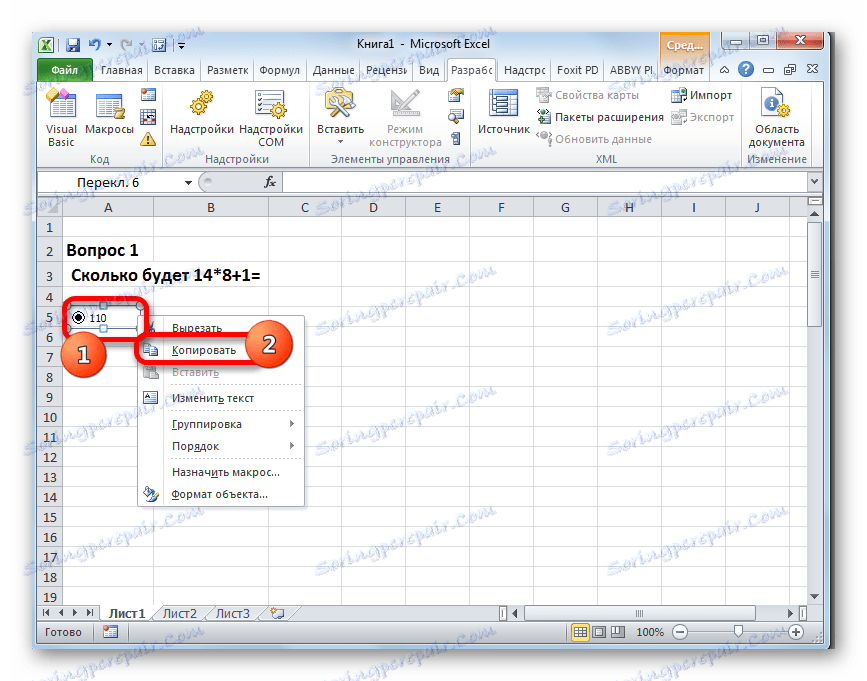867x681 pixels.
Task: Click Свойства карты button
Action: pyautogui.click(x=588, y=95)
